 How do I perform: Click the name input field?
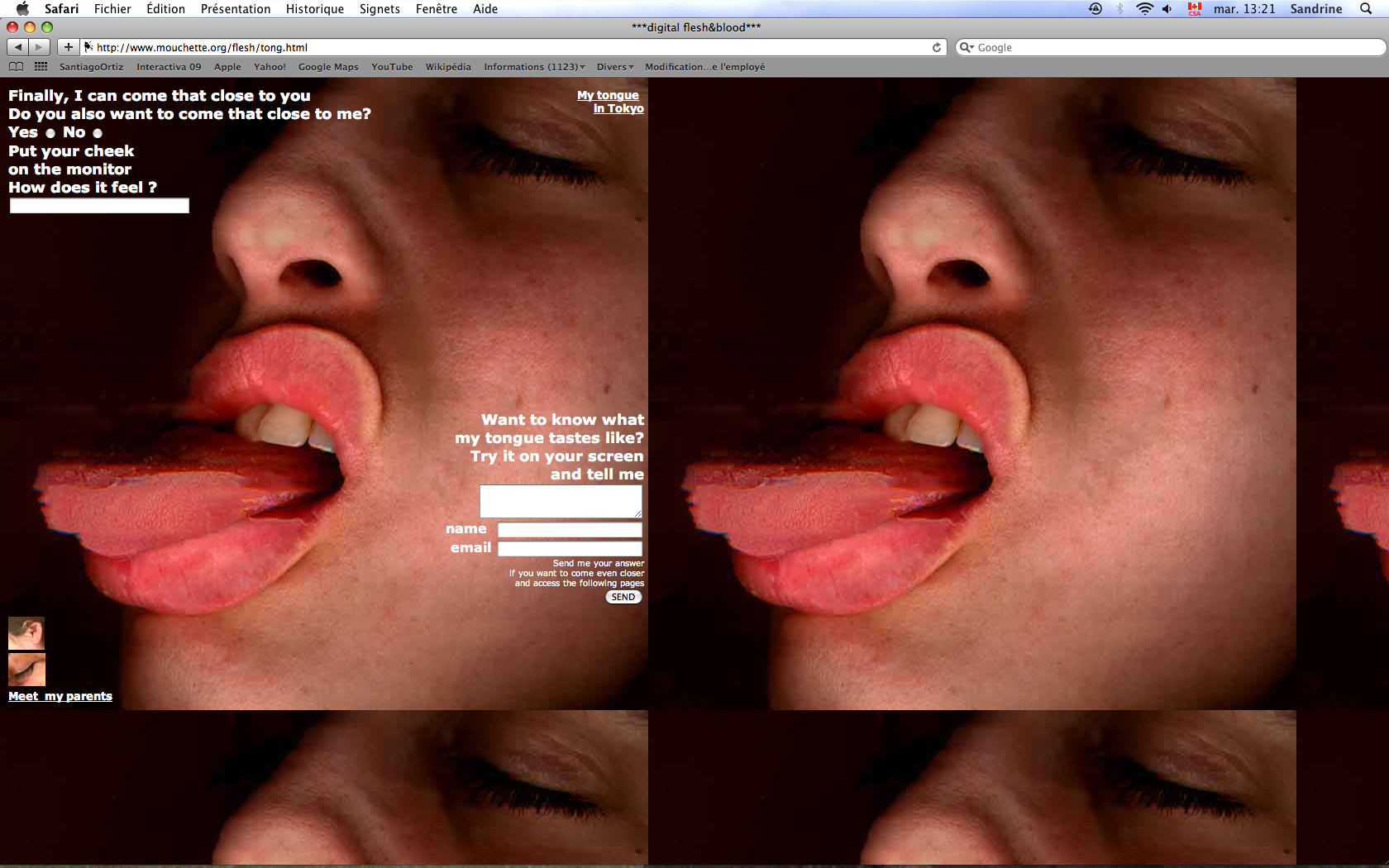[570, 530]
